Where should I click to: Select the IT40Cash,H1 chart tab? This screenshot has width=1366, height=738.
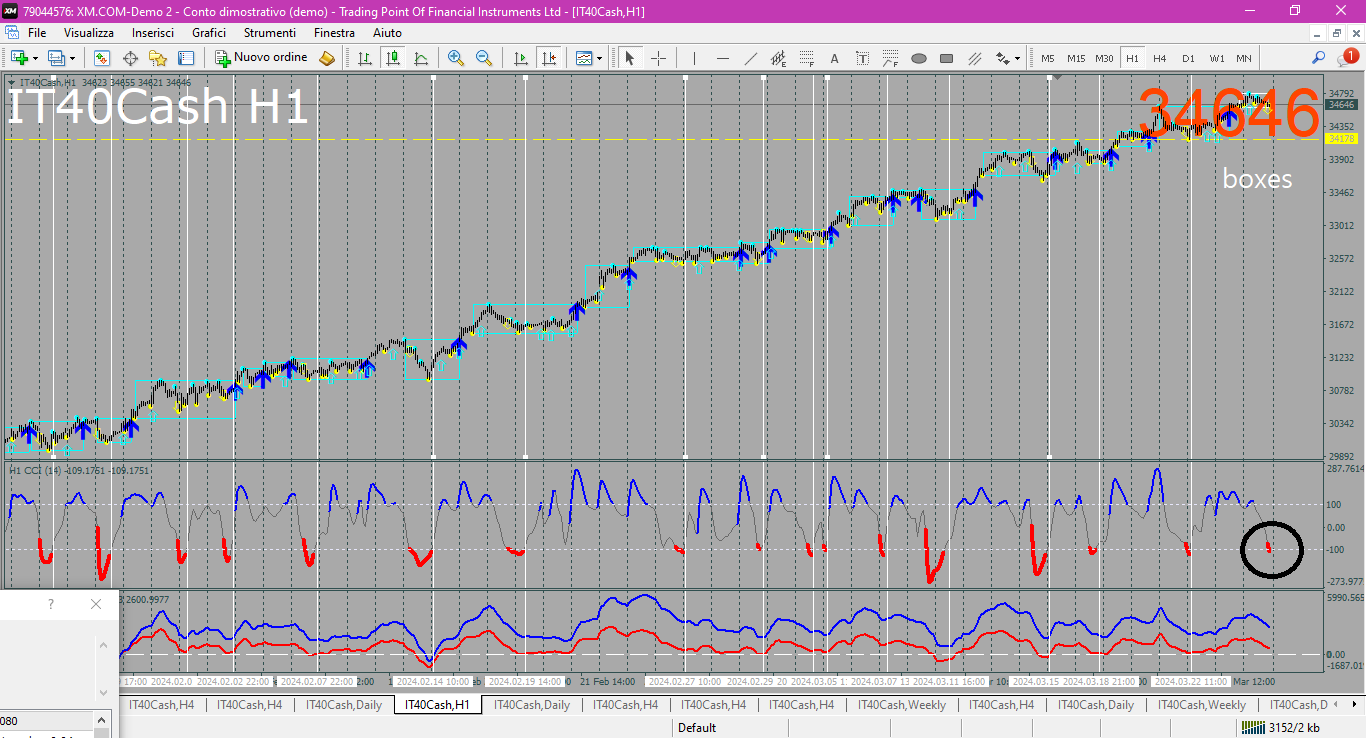pos(438,705)
